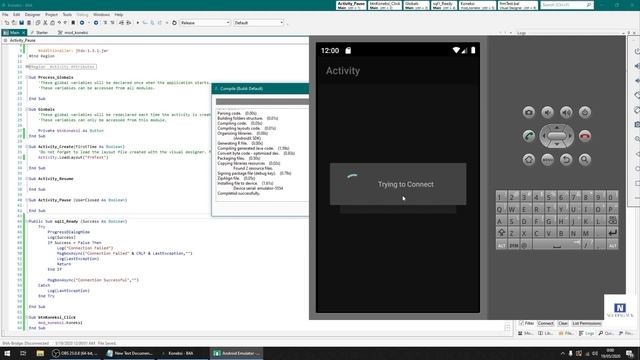This screenshot has width=640, height=360.
Task: Open the Release build mode dropdown
Action: 205,23
